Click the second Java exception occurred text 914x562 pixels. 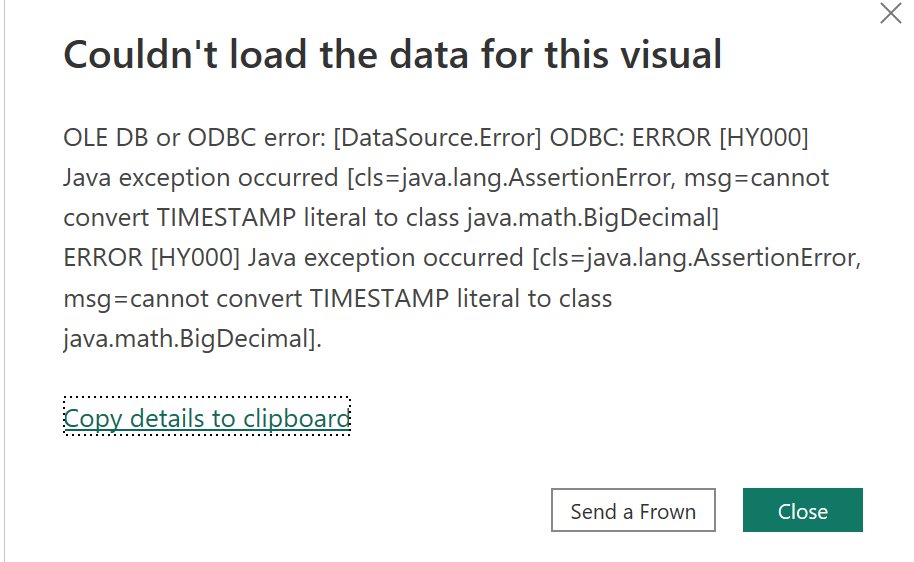click(385, 258)
